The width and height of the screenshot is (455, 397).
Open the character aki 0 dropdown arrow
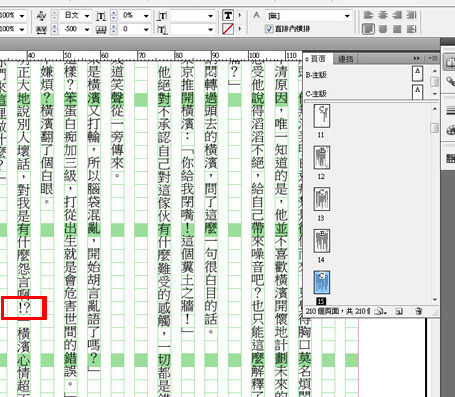pos(146,30)
